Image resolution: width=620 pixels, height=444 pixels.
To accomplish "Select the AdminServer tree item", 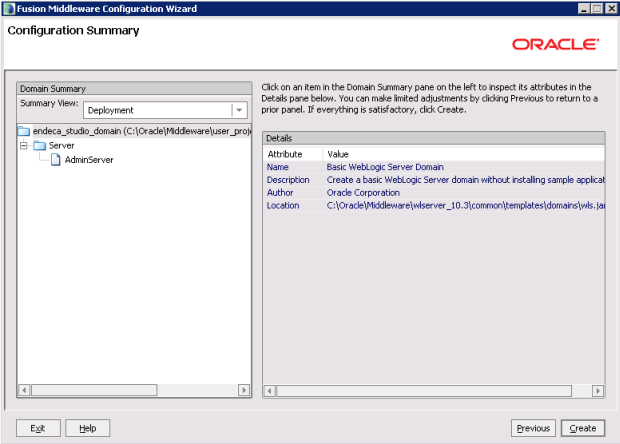I will [89, 160].
